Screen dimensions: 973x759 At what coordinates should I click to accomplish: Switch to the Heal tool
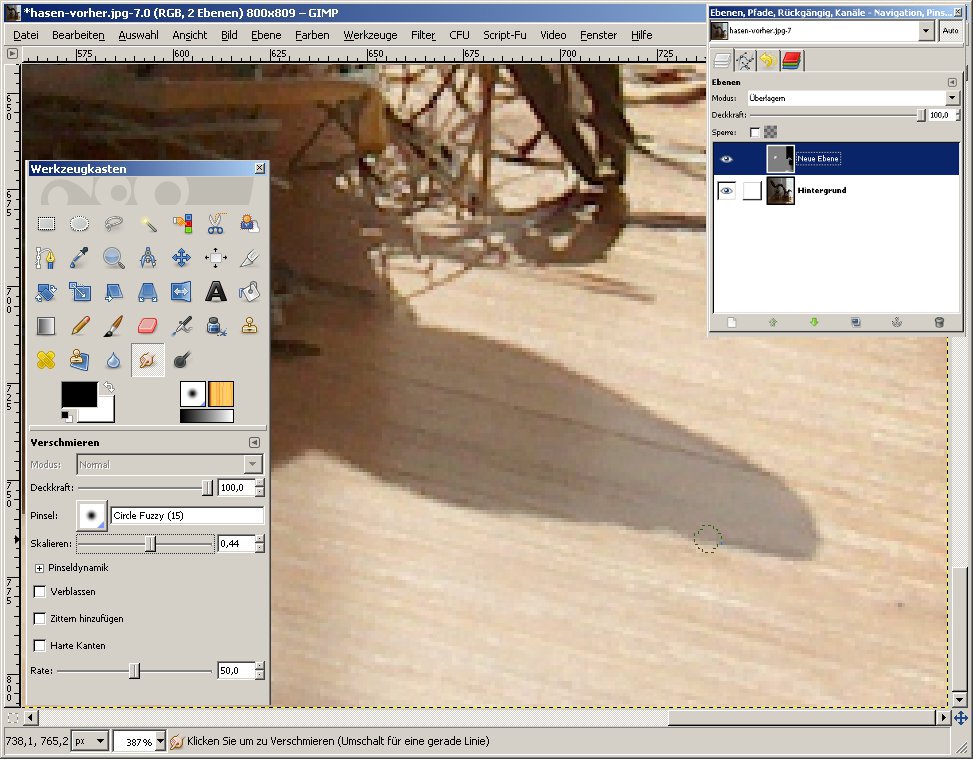[46, 359]
